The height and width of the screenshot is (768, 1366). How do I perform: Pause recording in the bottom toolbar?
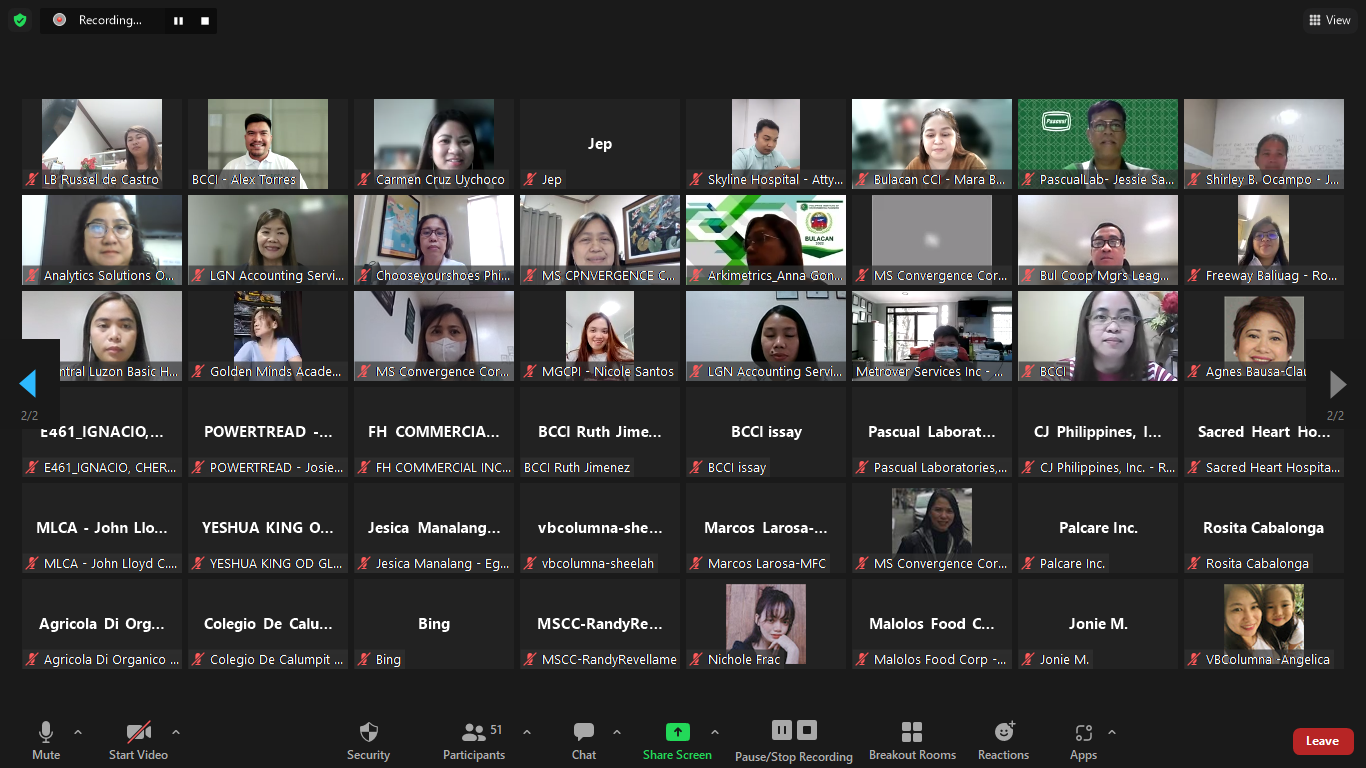tap(782, 730)
